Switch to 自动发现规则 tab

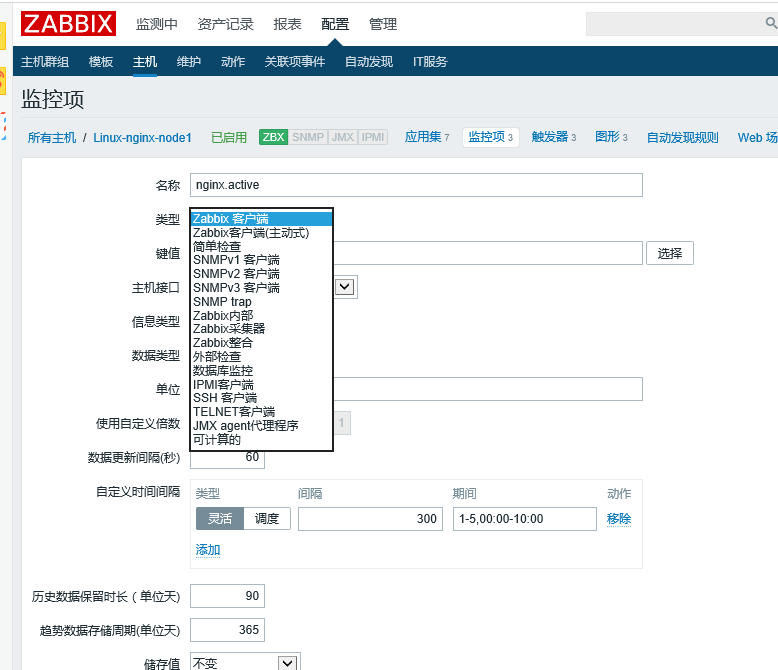[682, 137]
